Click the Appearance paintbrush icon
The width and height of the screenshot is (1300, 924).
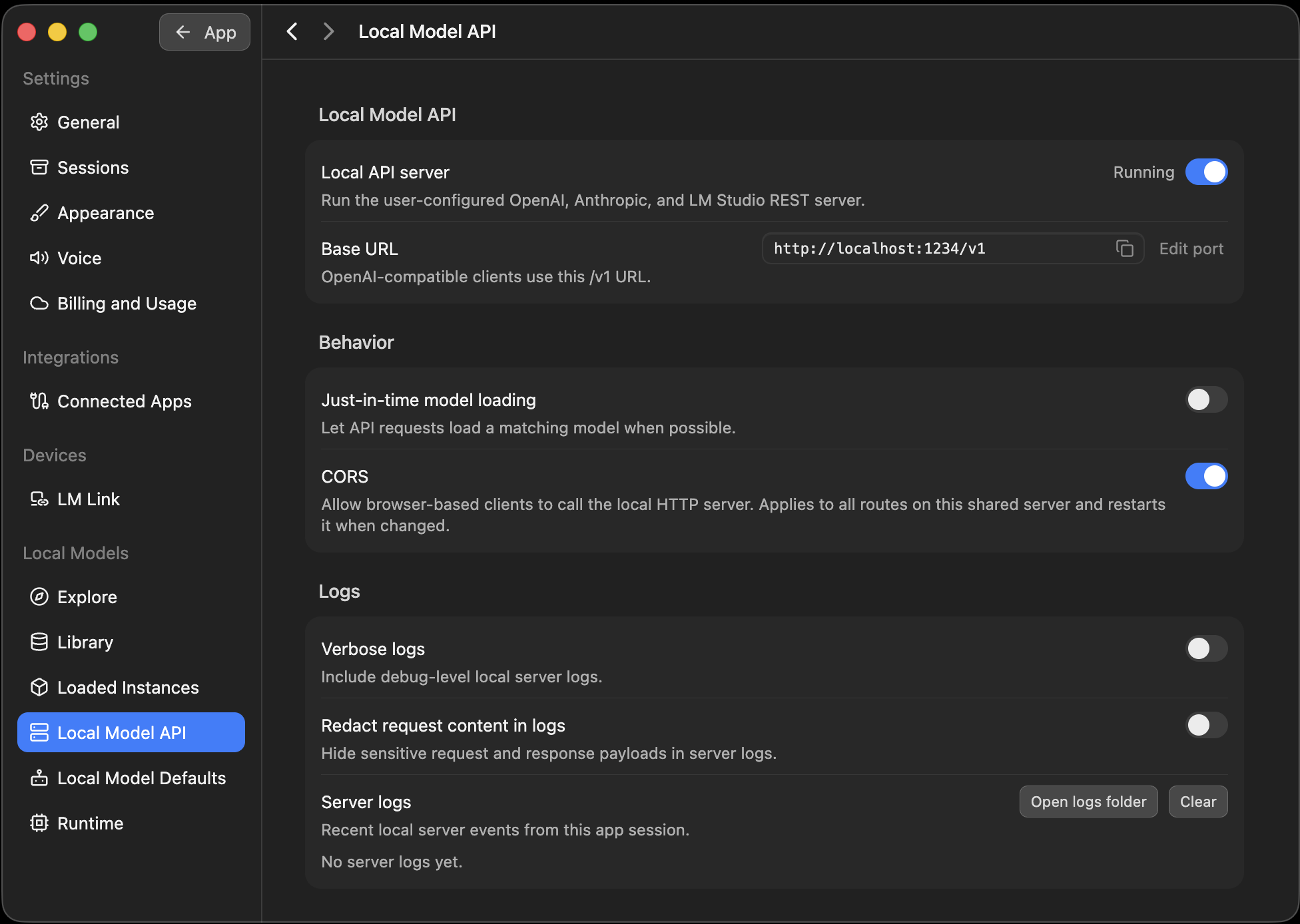click(x=39, y=212)
